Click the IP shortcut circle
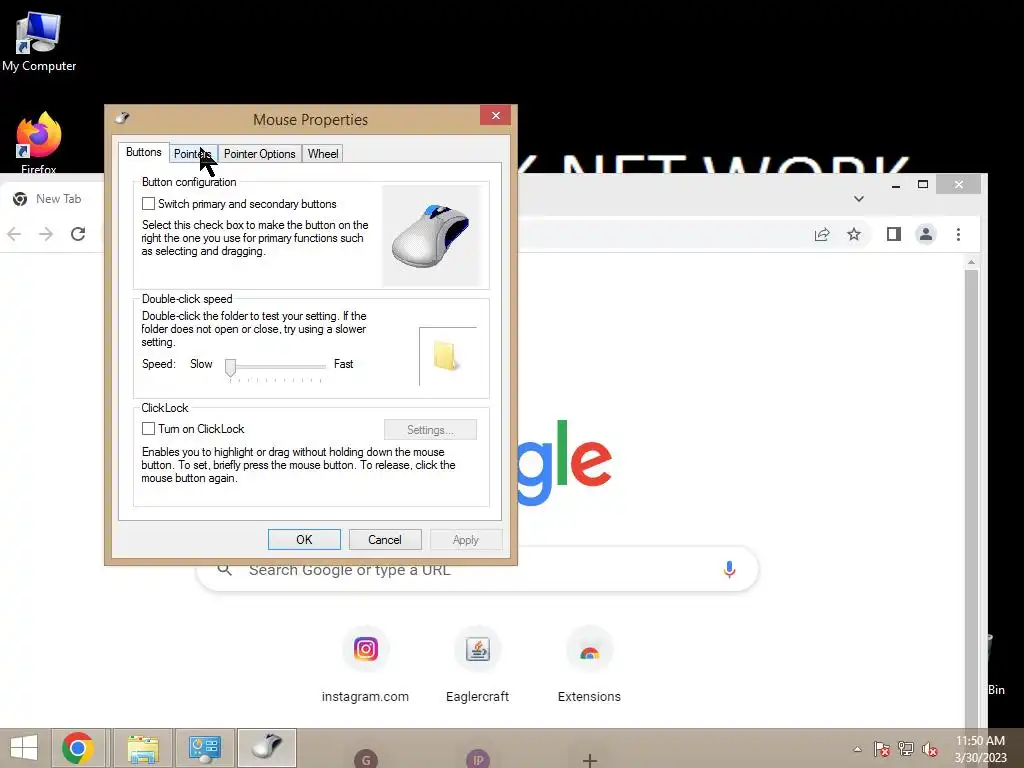This screenshot has height=768, width=1024. click(x=478, y=759)
